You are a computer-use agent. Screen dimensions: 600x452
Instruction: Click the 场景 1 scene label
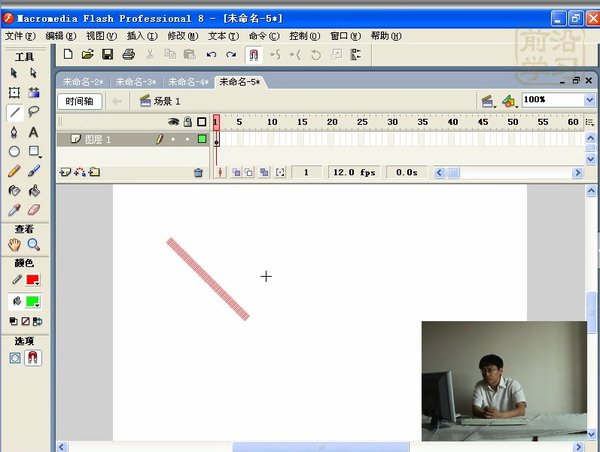pyautogui.click(x=167, y=101)
